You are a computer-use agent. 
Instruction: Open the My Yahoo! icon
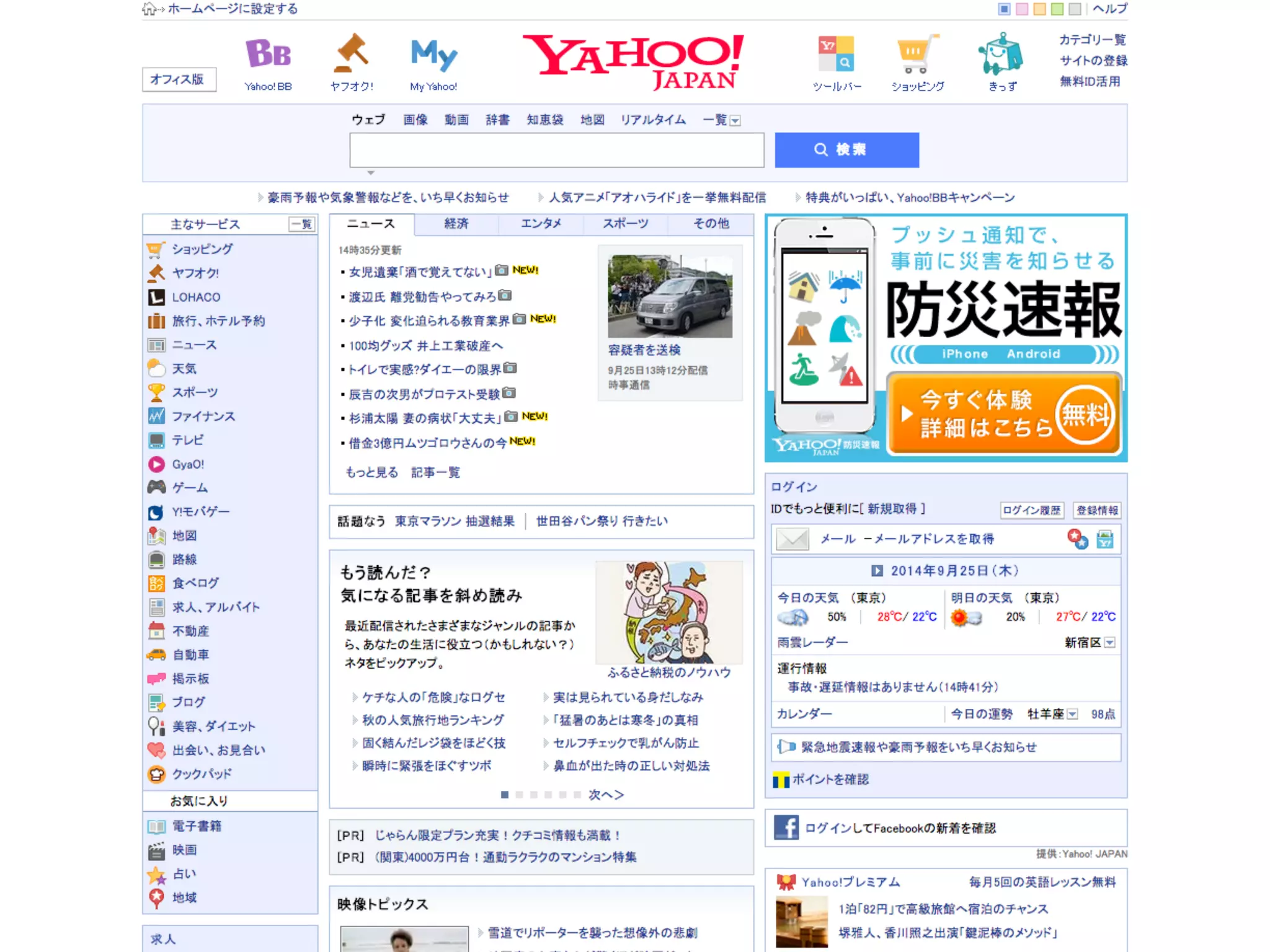tap(433, 55)
